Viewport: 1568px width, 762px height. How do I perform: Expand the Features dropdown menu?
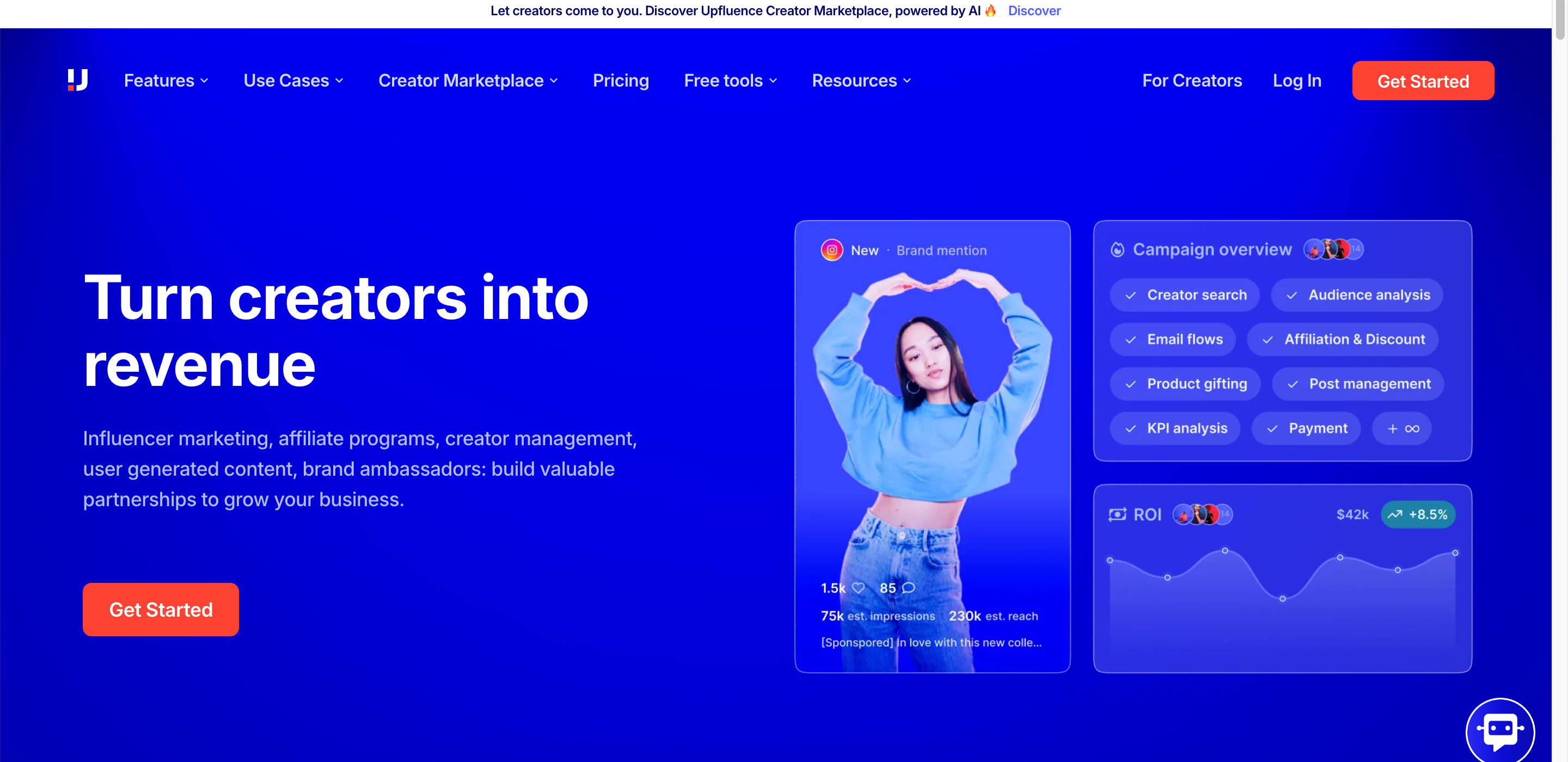click(x=166, y=79)
